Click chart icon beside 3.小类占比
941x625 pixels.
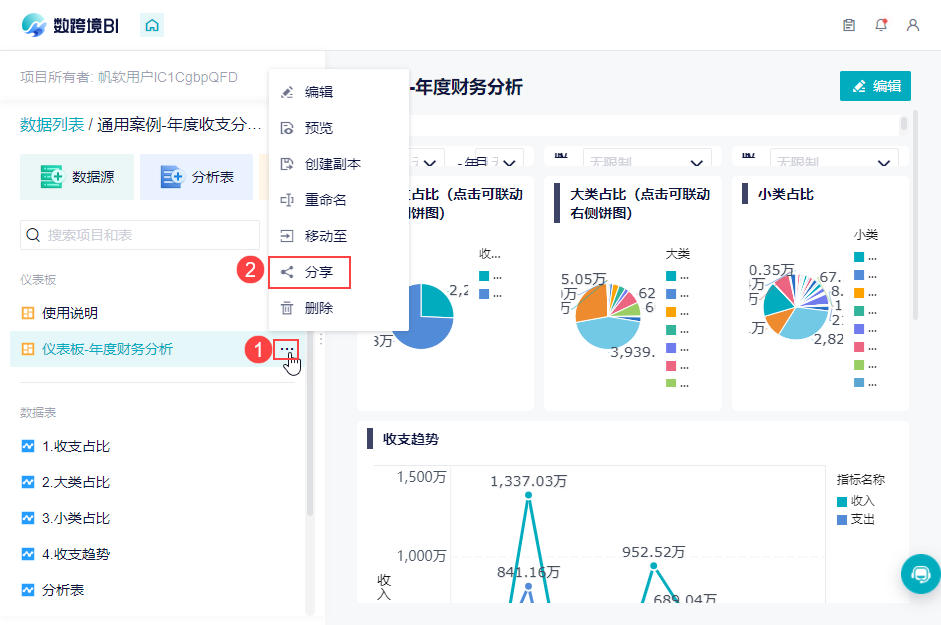(x=28, y=518)
